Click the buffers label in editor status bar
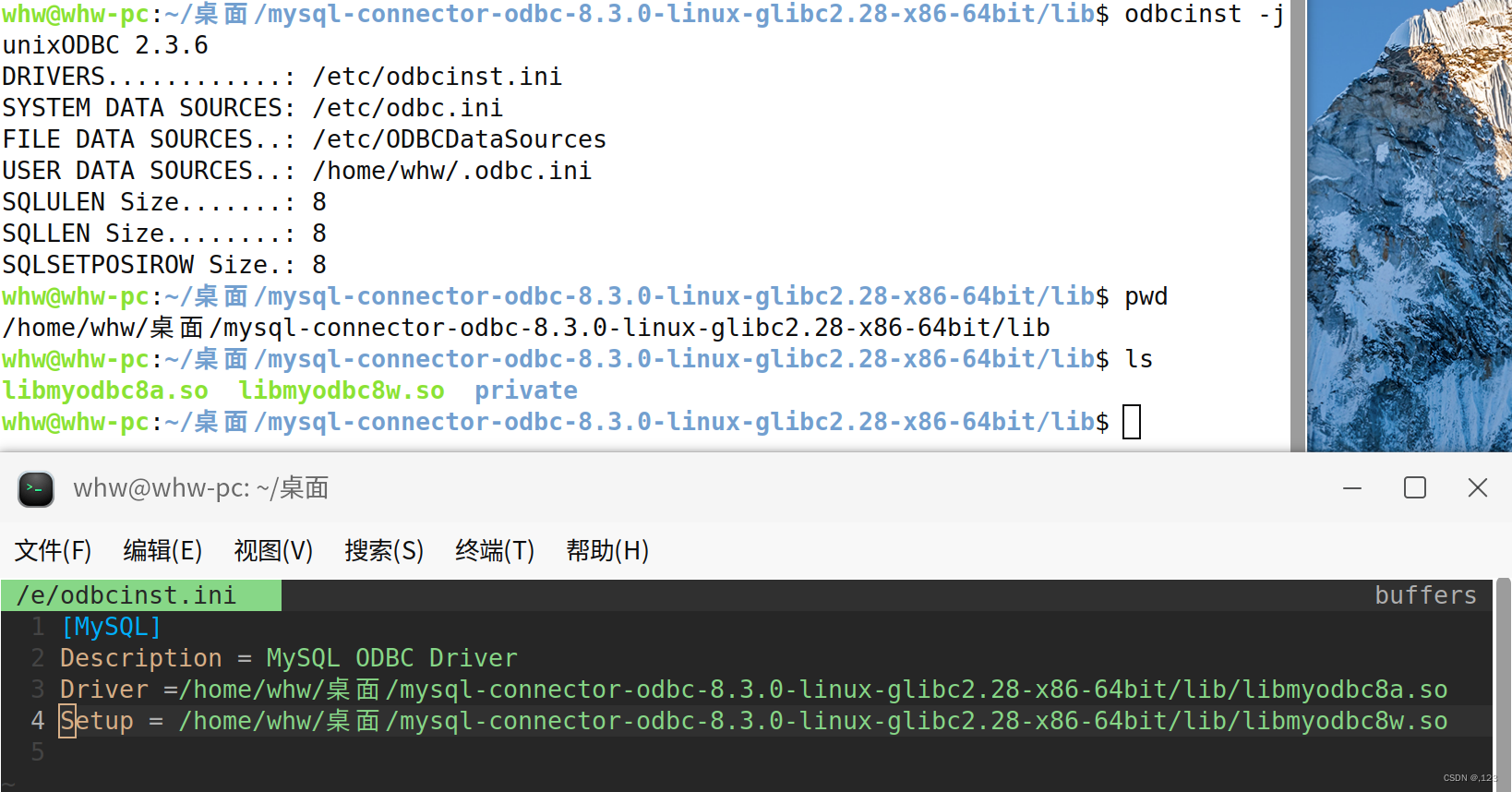This screenshot has width=1512, height=792. [x=1425, y=594]
